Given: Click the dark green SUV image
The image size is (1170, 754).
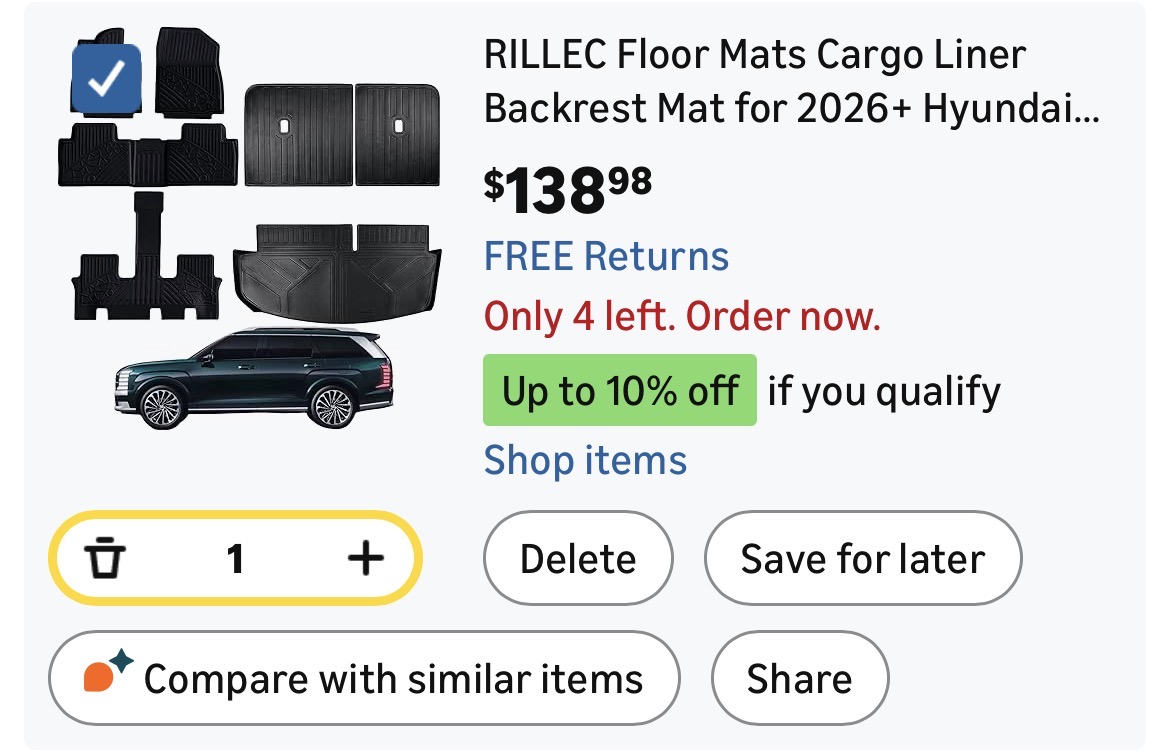Looking at the screenshot, I should 254,377.
